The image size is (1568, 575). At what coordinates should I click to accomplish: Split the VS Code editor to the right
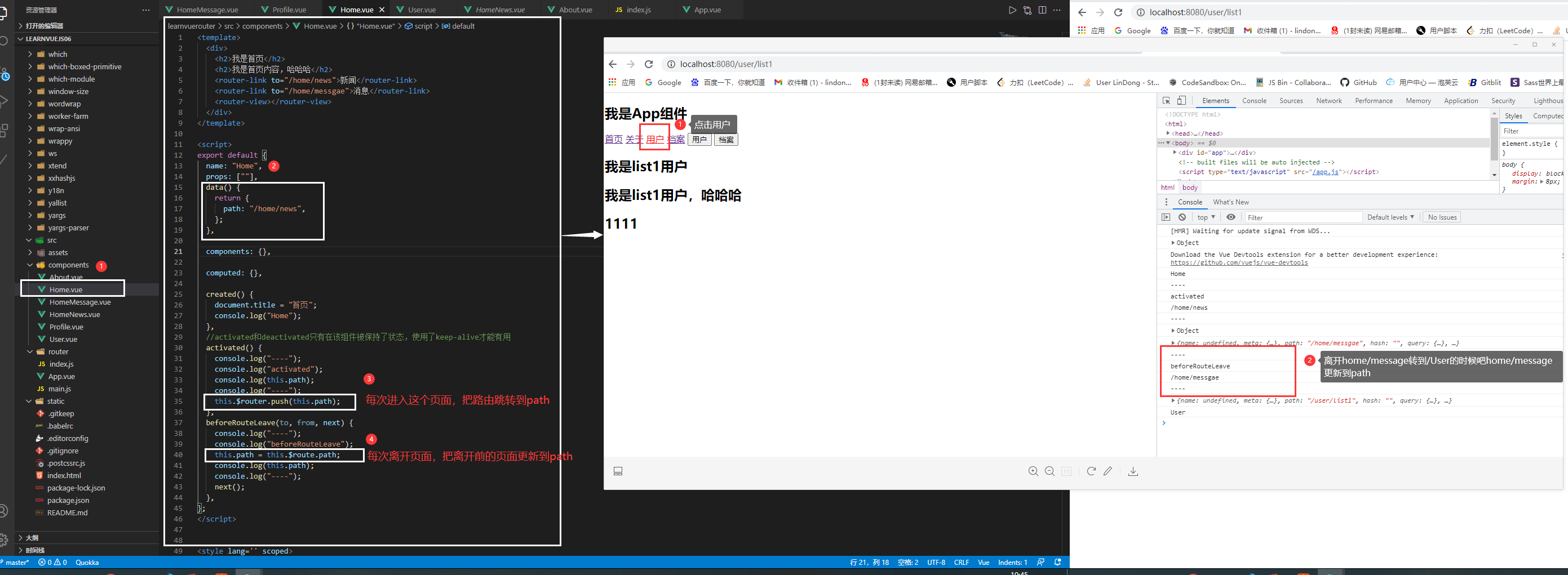tap(1042, 10)
